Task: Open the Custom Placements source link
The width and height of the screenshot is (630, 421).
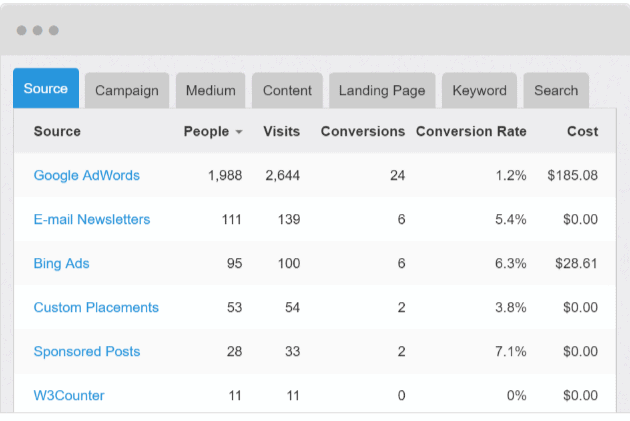Action: click(x=96, y=307)
